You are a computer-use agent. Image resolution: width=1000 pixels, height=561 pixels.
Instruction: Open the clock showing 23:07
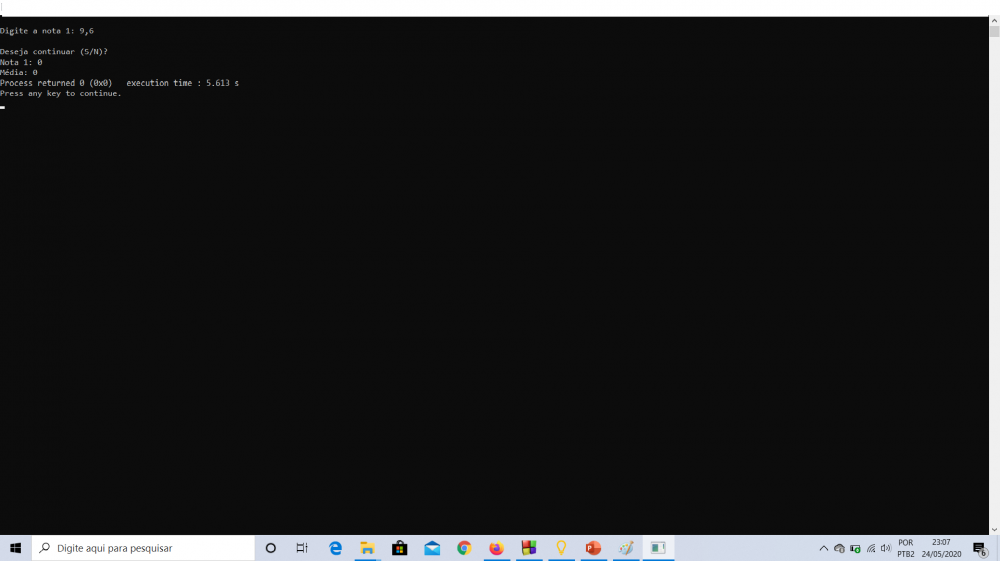(941, 548)
